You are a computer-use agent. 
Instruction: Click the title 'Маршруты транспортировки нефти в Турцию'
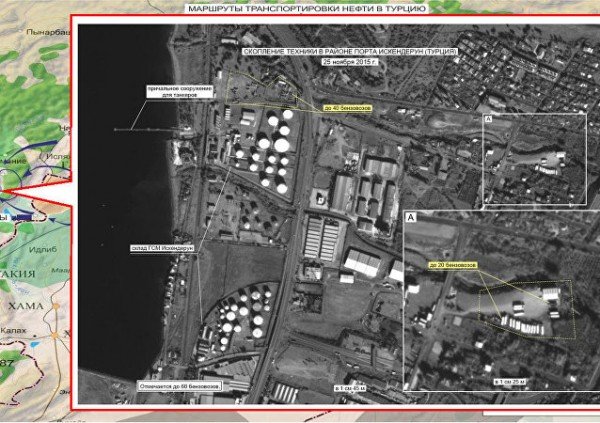[x=306, y=7]
